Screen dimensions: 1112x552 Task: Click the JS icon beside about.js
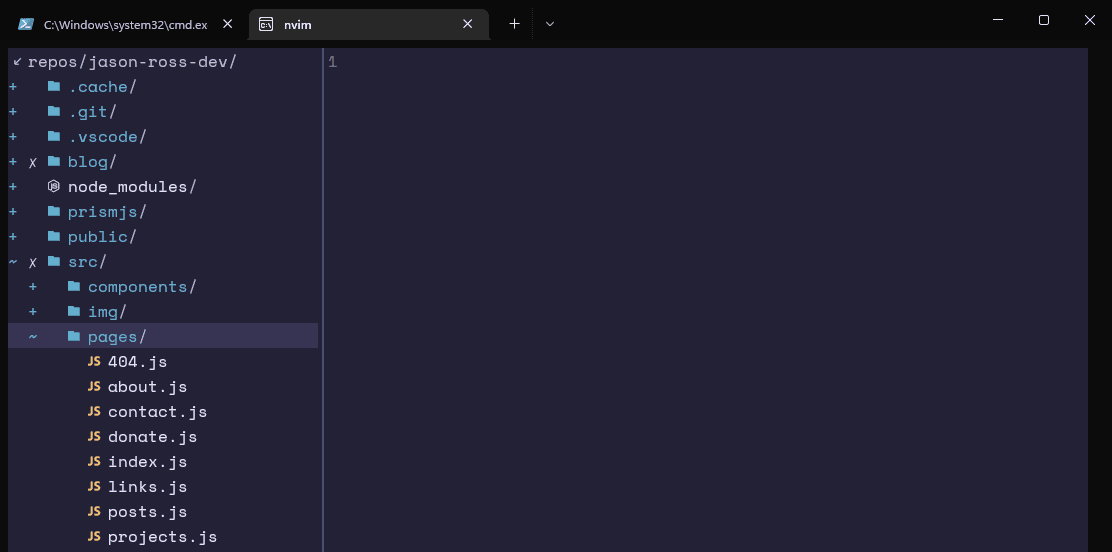click(x=94, y=387)
